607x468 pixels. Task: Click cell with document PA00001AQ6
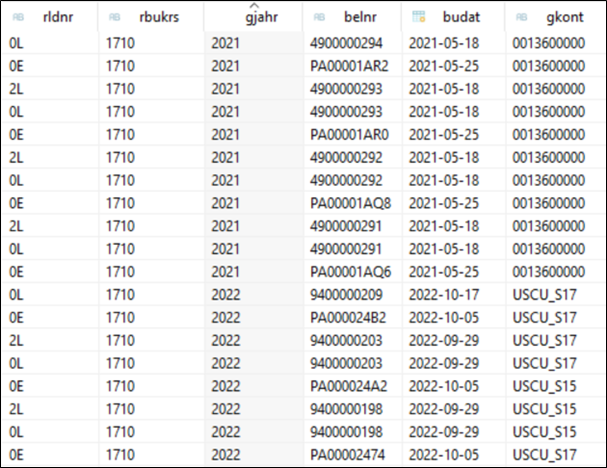353,272
